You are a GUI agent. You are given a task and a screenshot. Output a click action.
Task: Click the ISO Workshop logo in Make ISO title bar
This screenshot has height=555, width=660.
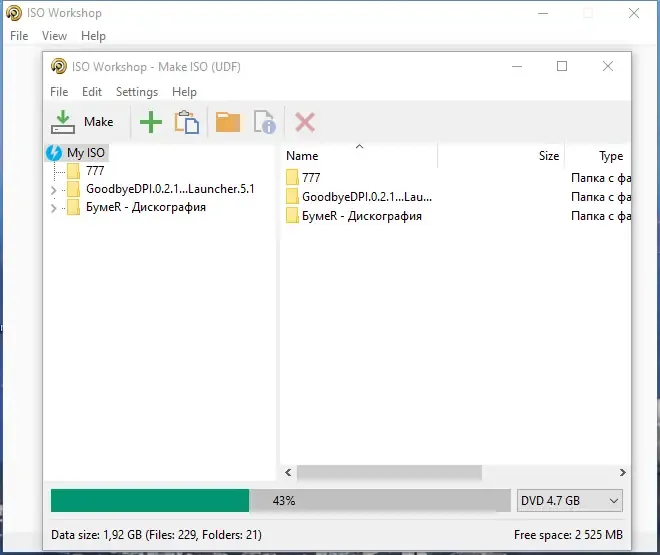(59, 66)
